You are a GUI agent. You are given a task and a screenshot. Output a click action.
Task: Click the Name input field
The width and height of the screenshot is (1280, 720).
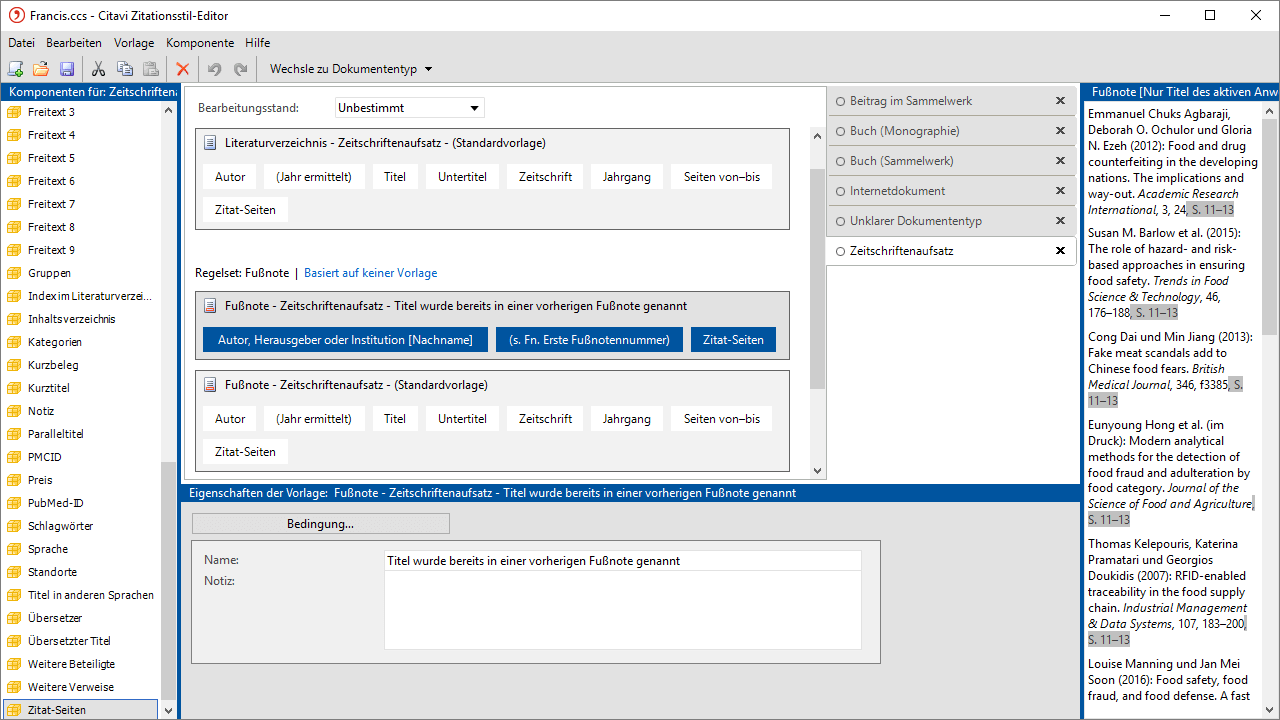(x=621, y=561)
